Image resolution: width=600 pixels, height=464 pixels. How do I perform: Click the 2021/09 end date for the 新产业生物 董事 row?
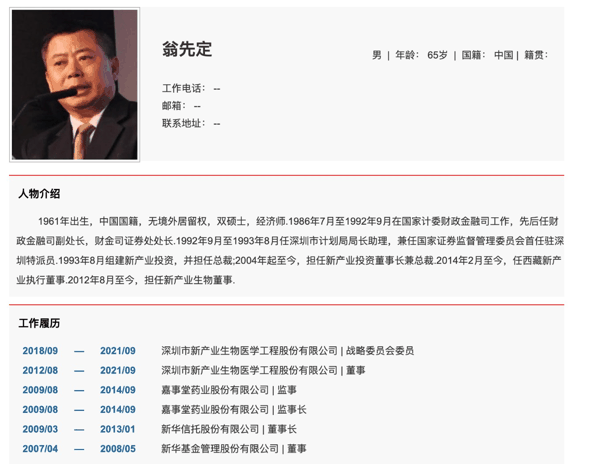[x=118, y=370]
